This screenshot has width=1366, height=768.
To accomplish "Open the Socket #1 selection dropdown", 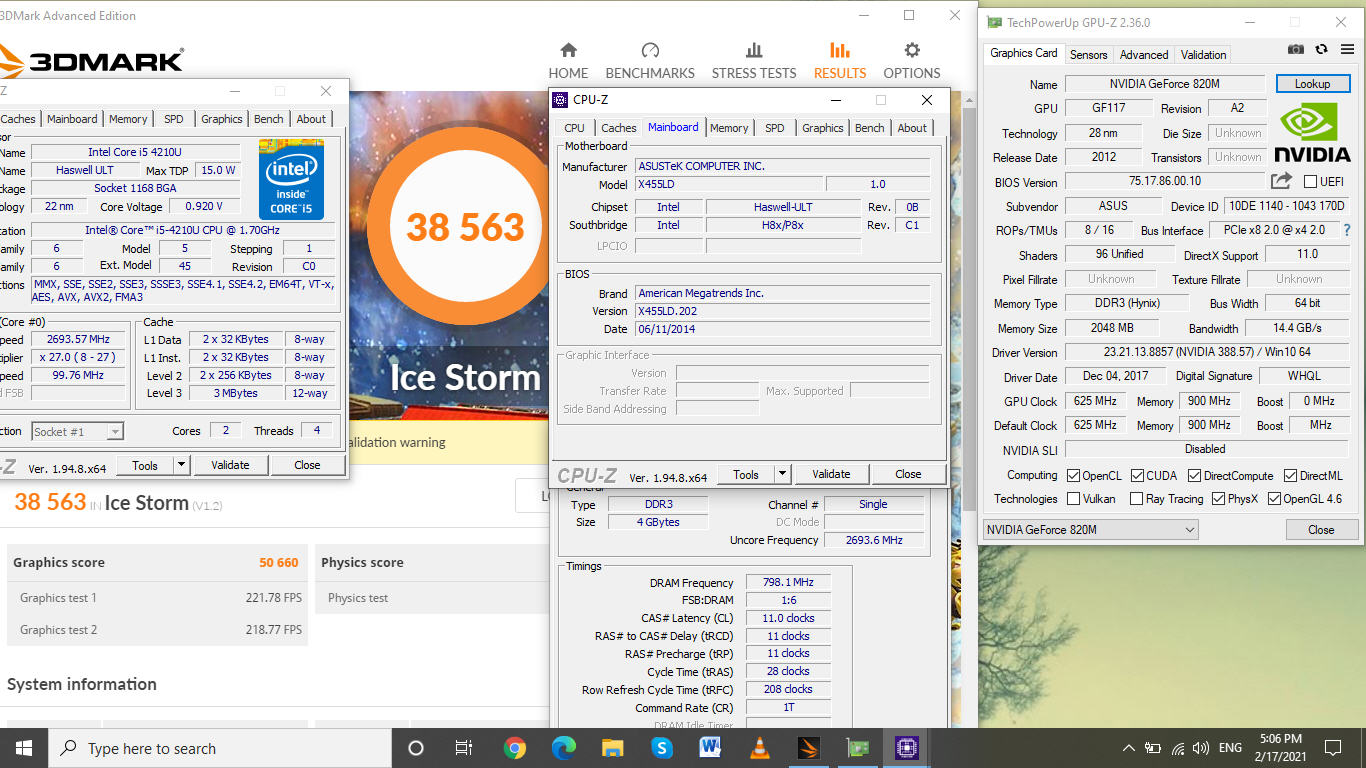I will [x=77, y=432].
